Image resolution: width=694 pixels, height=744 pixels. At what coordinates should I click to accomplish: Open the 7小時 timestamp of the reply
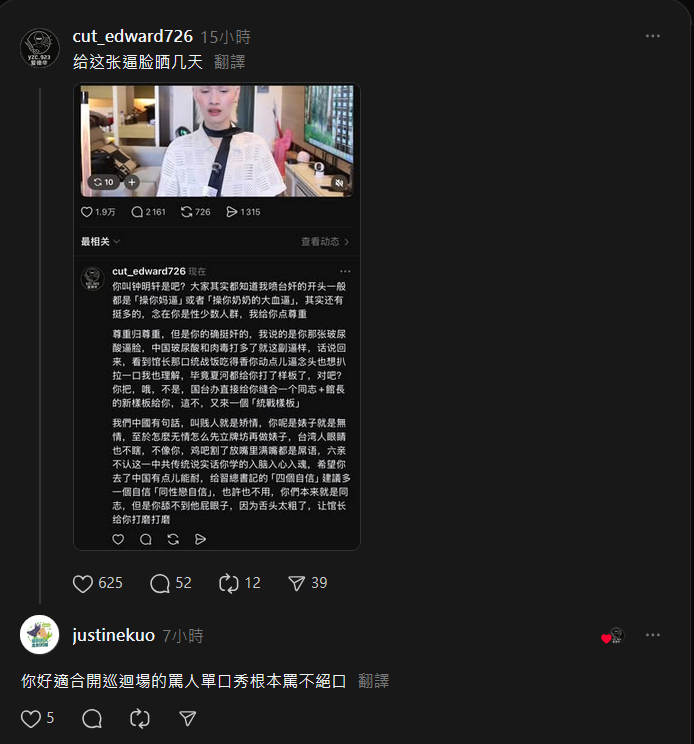point(183,636)
